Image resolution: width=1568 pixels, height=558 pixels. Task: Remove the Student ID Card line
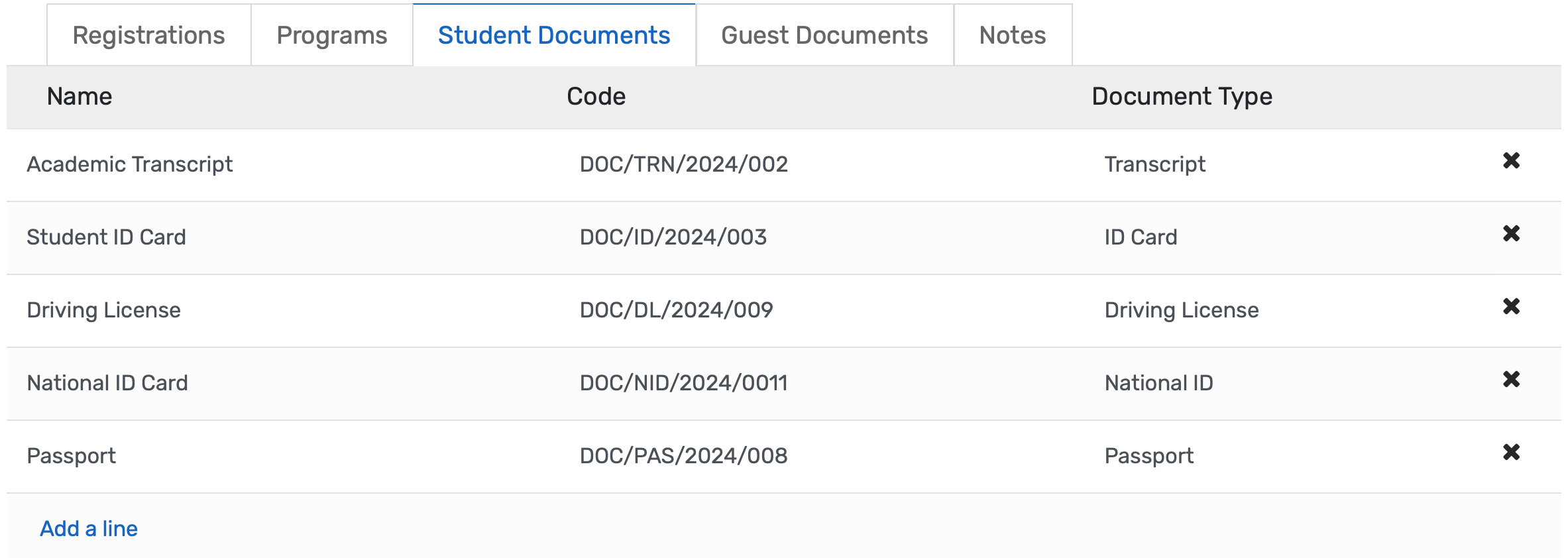point(1511,234)
